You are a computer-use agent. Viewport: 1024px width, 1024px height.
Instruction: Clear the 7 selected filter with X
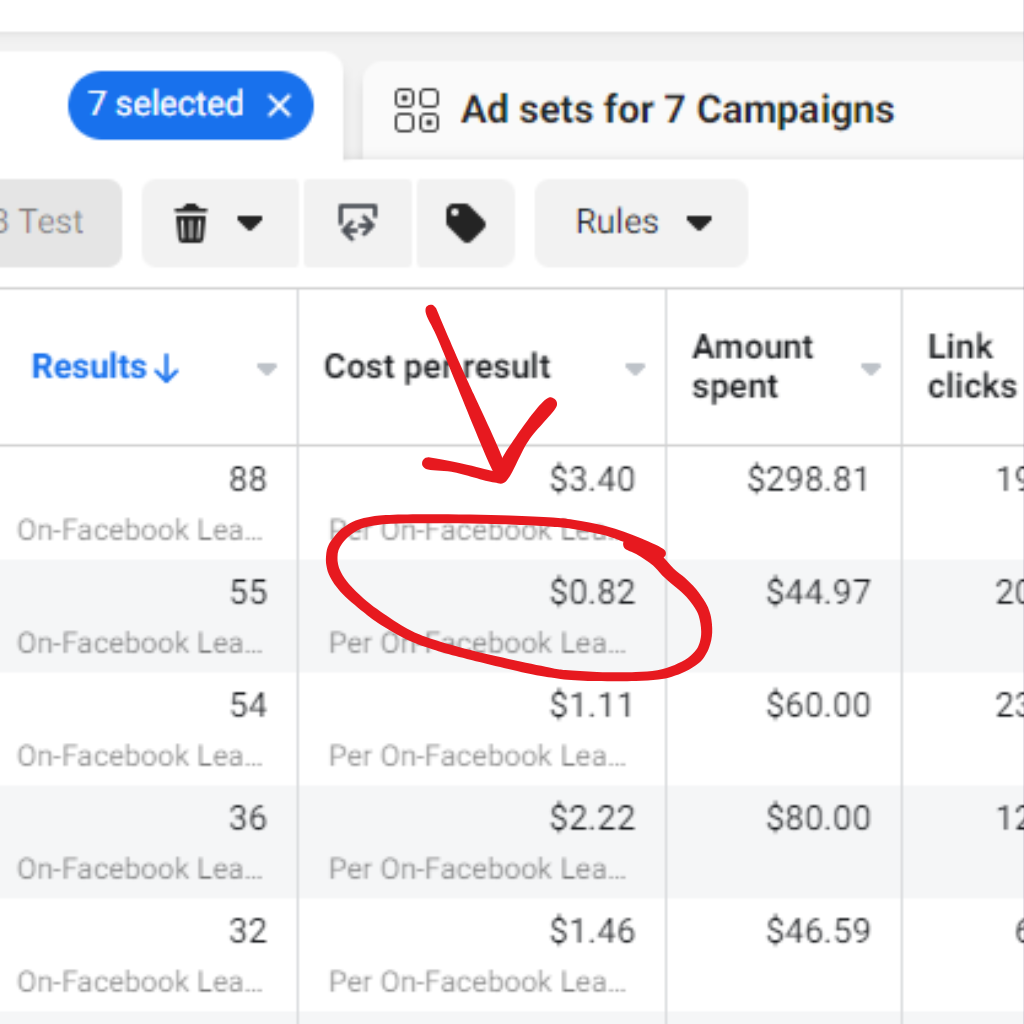pos(281,105)
